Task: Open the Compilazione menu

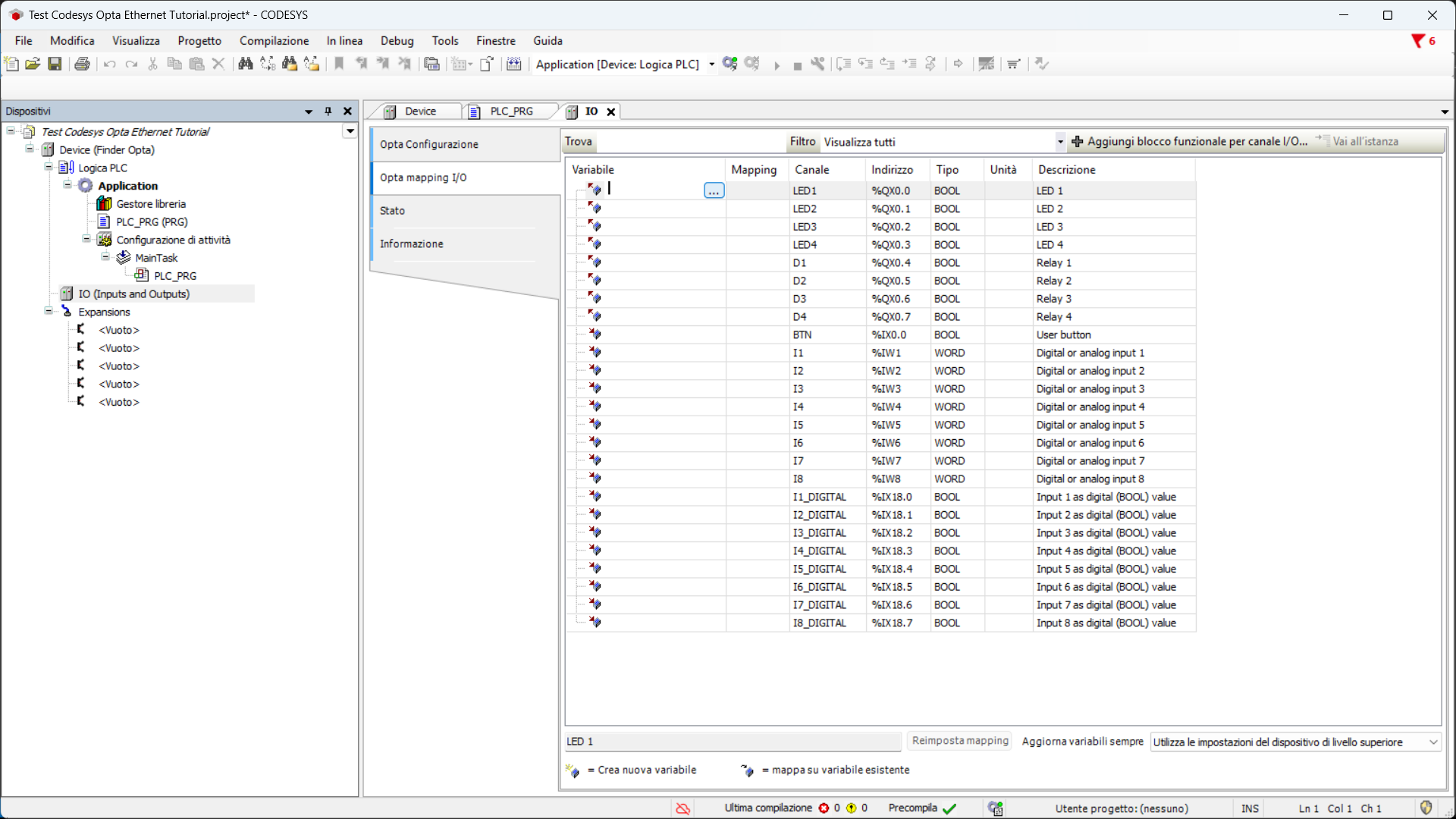Action: coord(274,41)
